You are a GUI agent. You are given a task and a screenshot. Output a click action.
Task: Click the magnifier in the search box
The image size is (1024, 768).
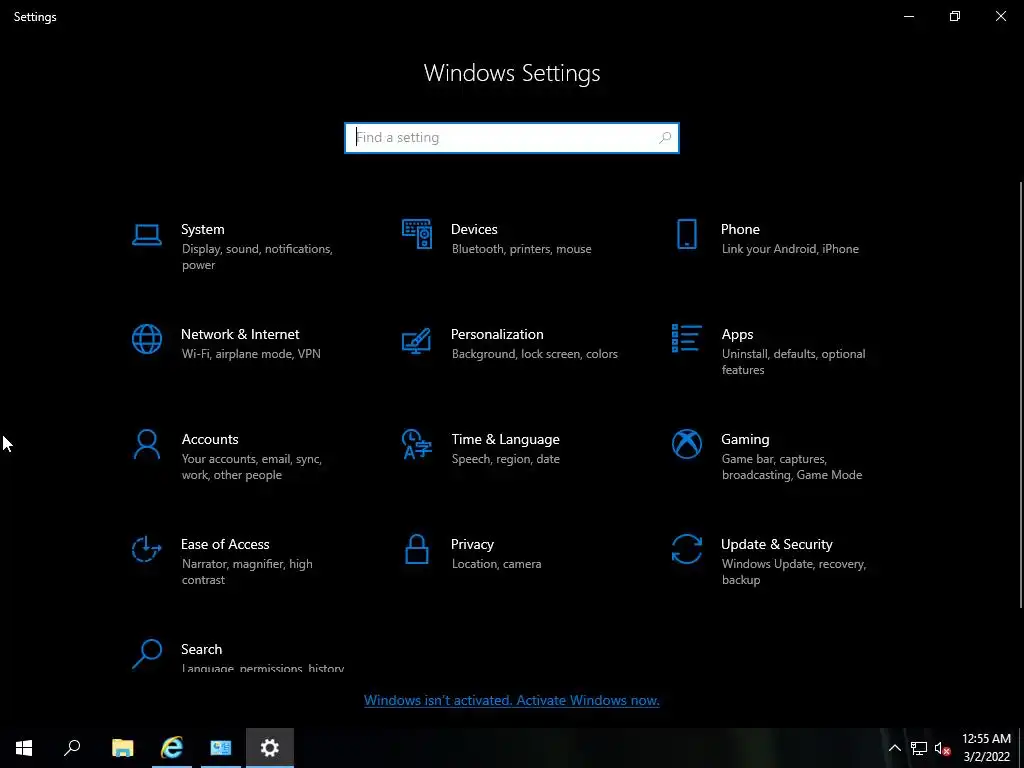pyautogui.click(x=665, y=138)
